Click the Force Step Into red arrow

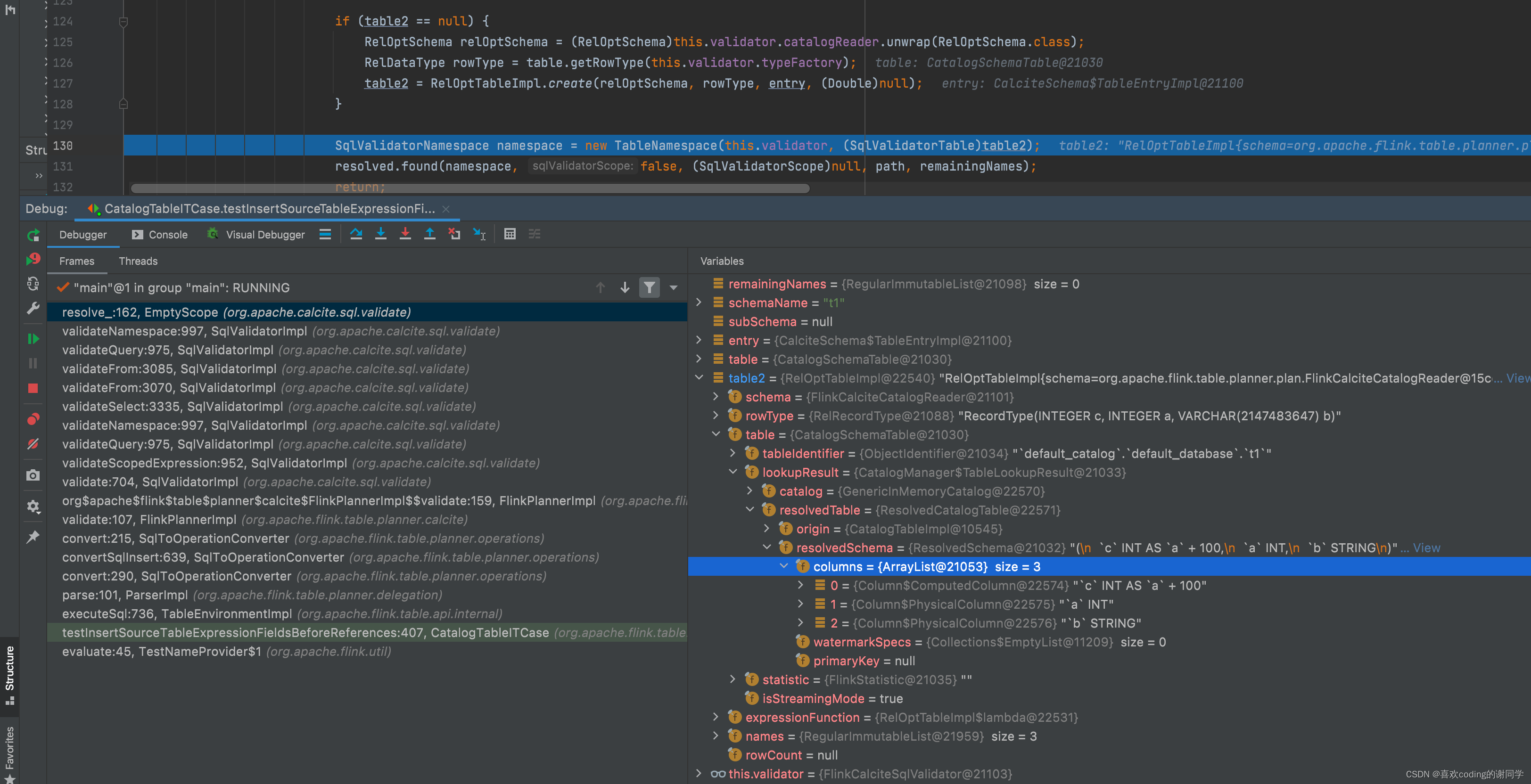pos(405,234)
